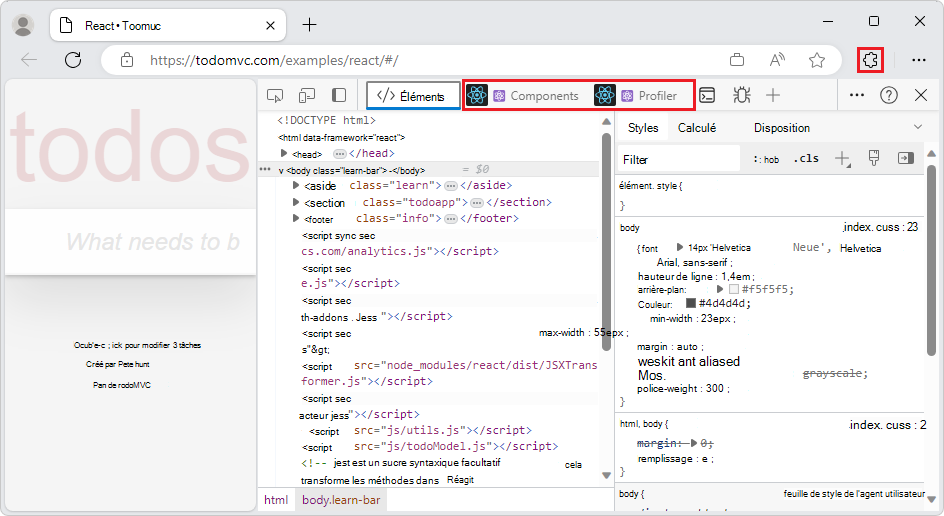Open Read aloud icon in address bar
Image resolution: width=944 pixels, height=516 pixels.
pos(777,60)
